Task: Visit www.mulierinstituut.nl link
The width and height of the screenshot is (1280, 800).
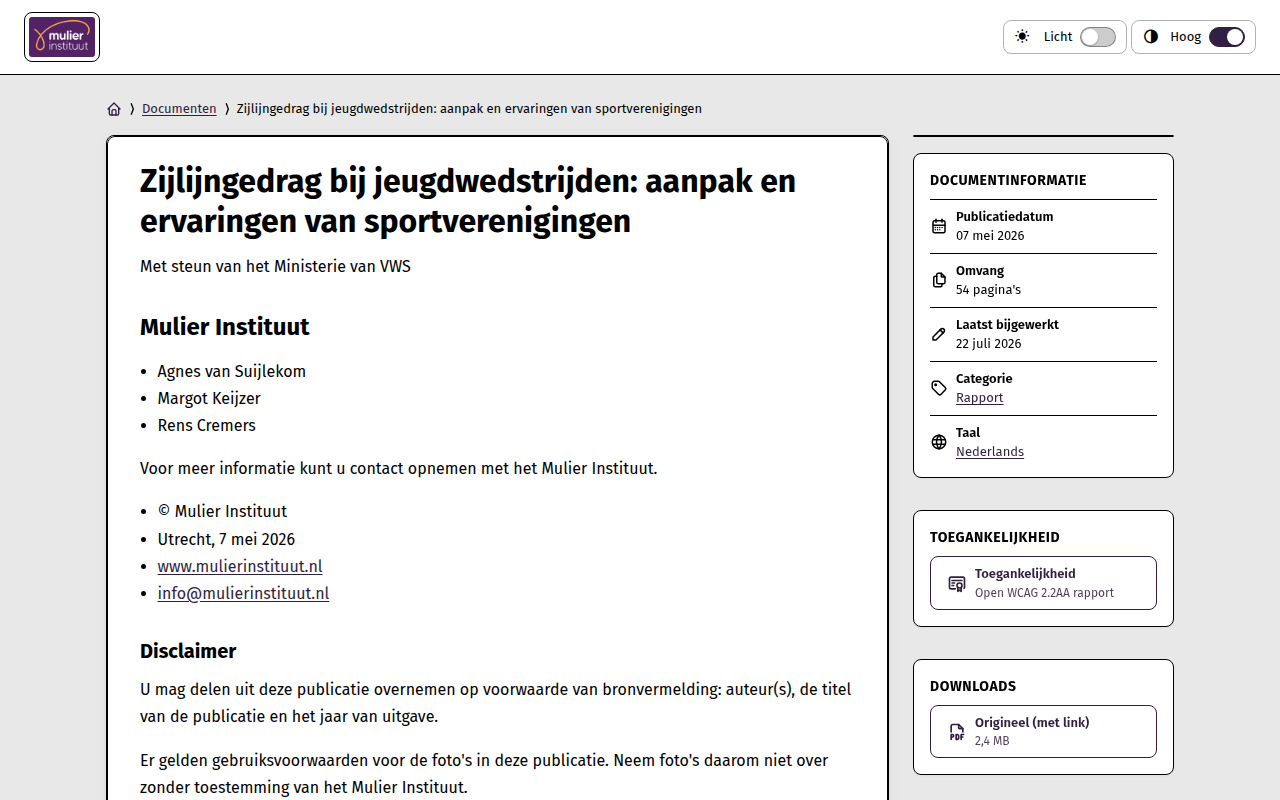Action: coord(240,566)
